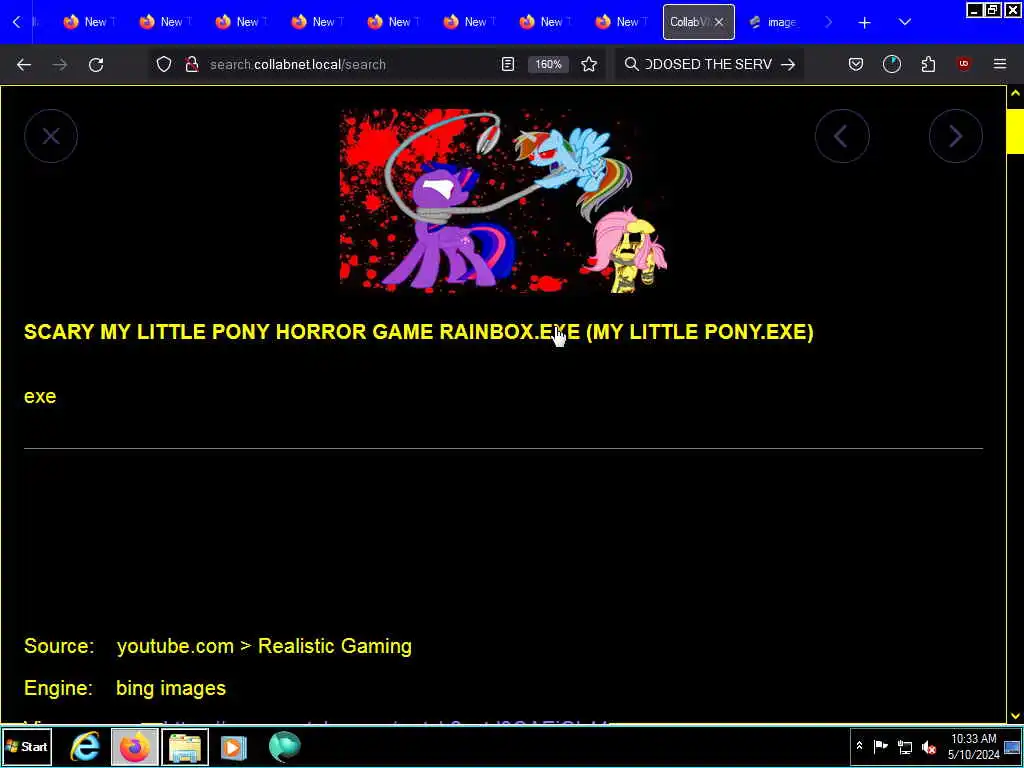Close the image detail view with X
Screen dimensions: 1024x768
tap(51, 136)
